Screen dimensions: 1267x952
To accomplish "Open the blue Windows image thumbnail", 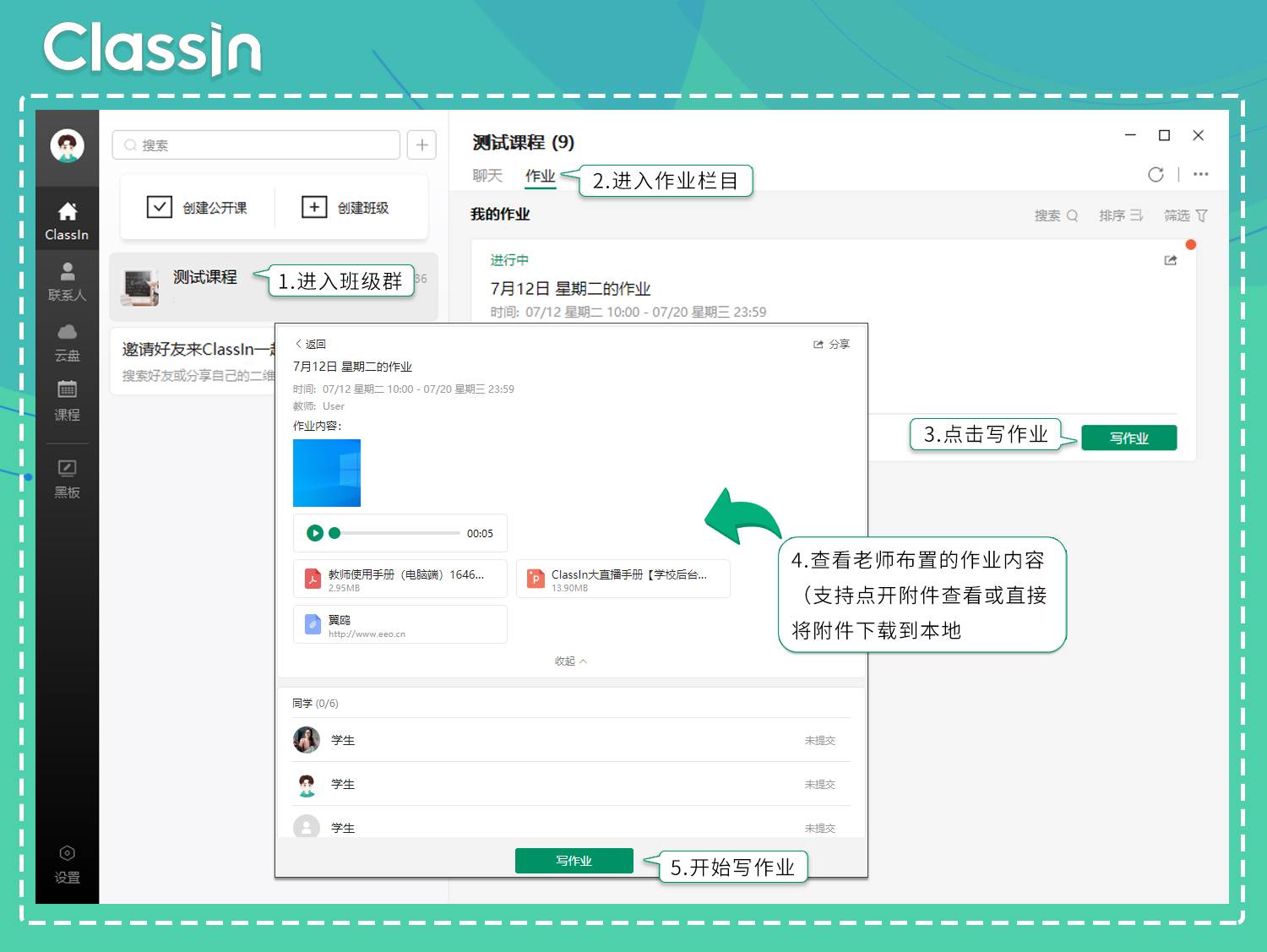I will click(x=327, y=473).
